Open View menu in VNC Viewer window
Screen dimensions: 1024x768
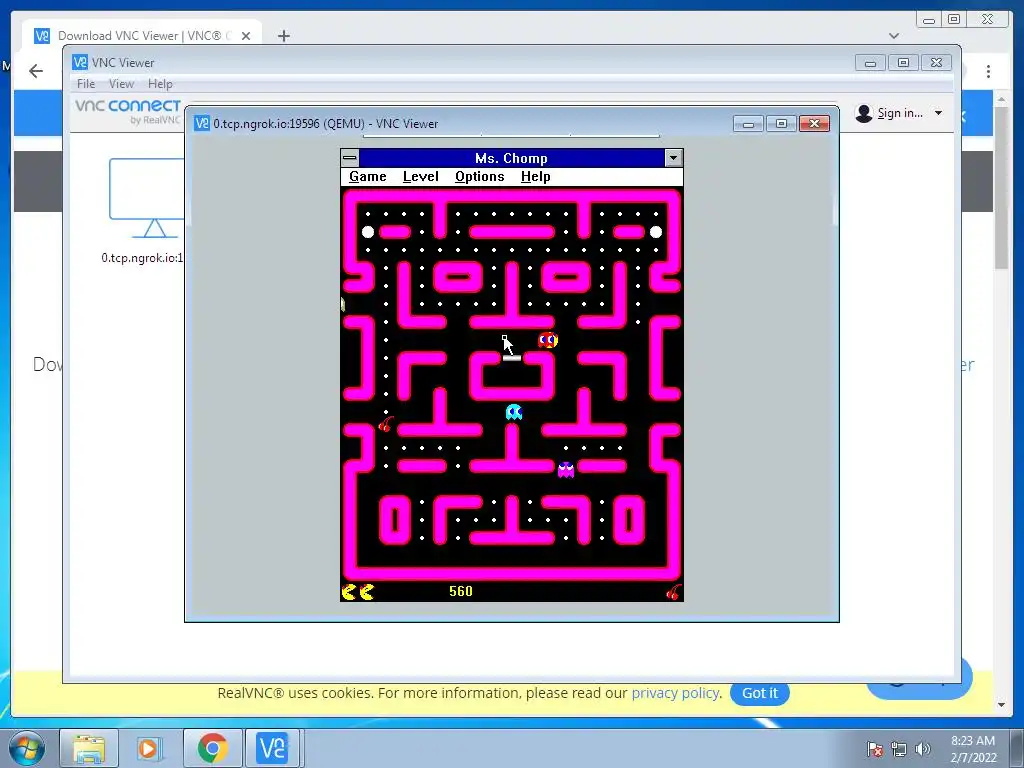click(x=121, y=84)
